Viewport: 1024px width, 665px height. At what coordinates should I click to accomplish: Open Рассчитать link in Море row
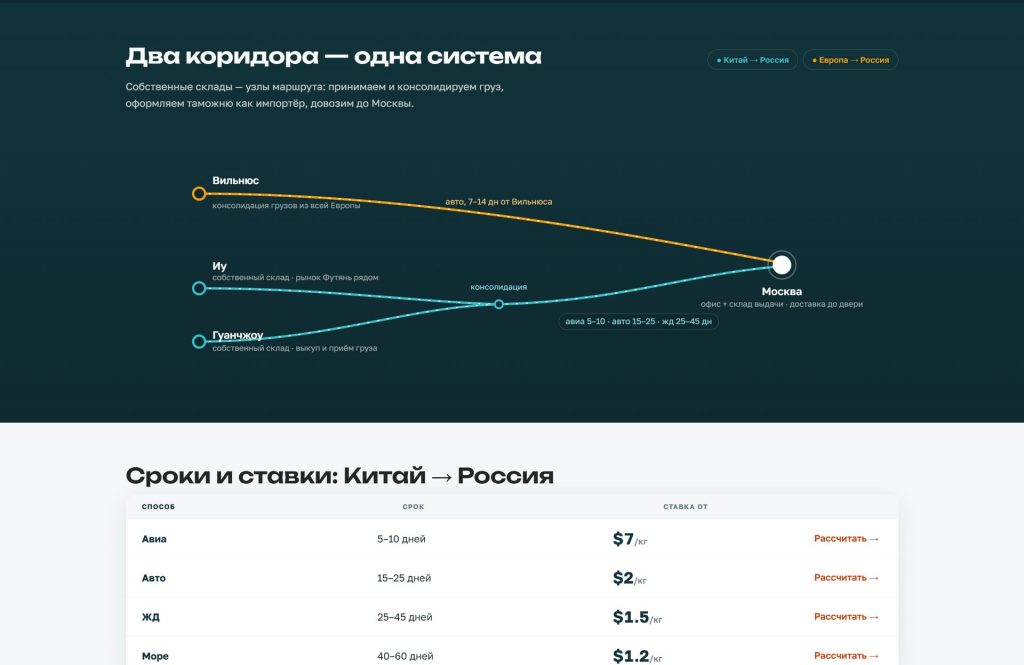click(846, 656)
